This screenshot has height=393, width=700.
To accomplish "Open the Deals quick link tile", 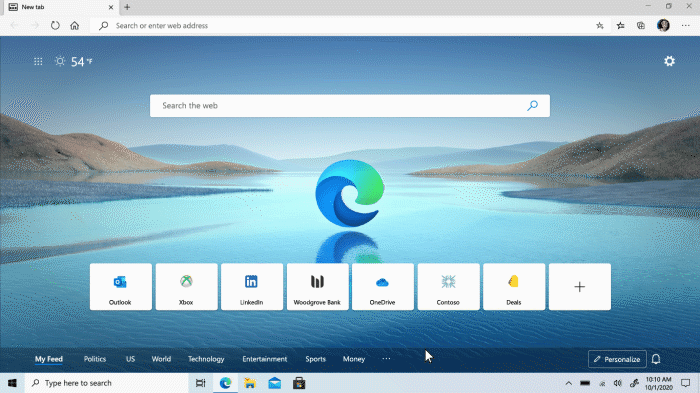I will (x=514, y=287).
